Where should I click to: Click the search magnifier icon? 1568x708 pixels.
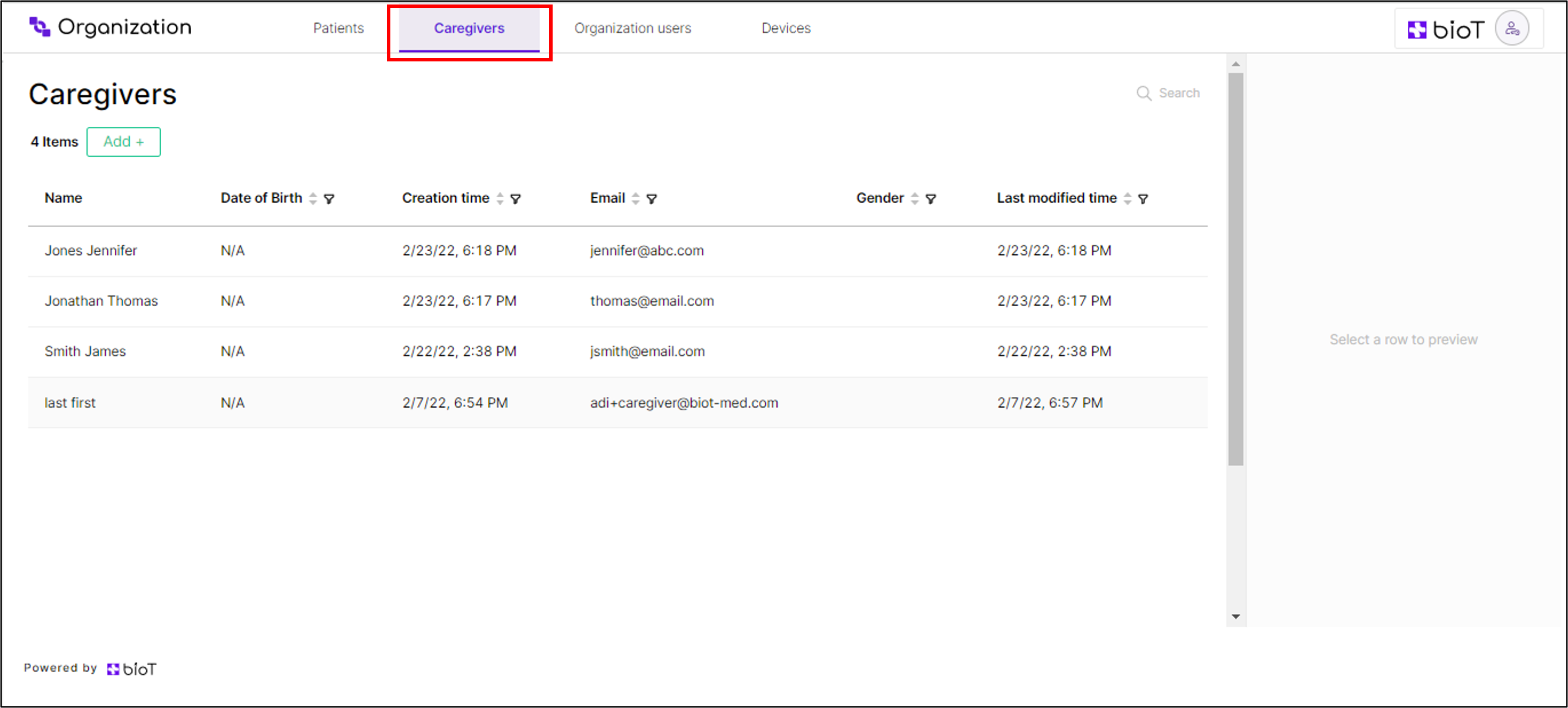pos(1144,94)
